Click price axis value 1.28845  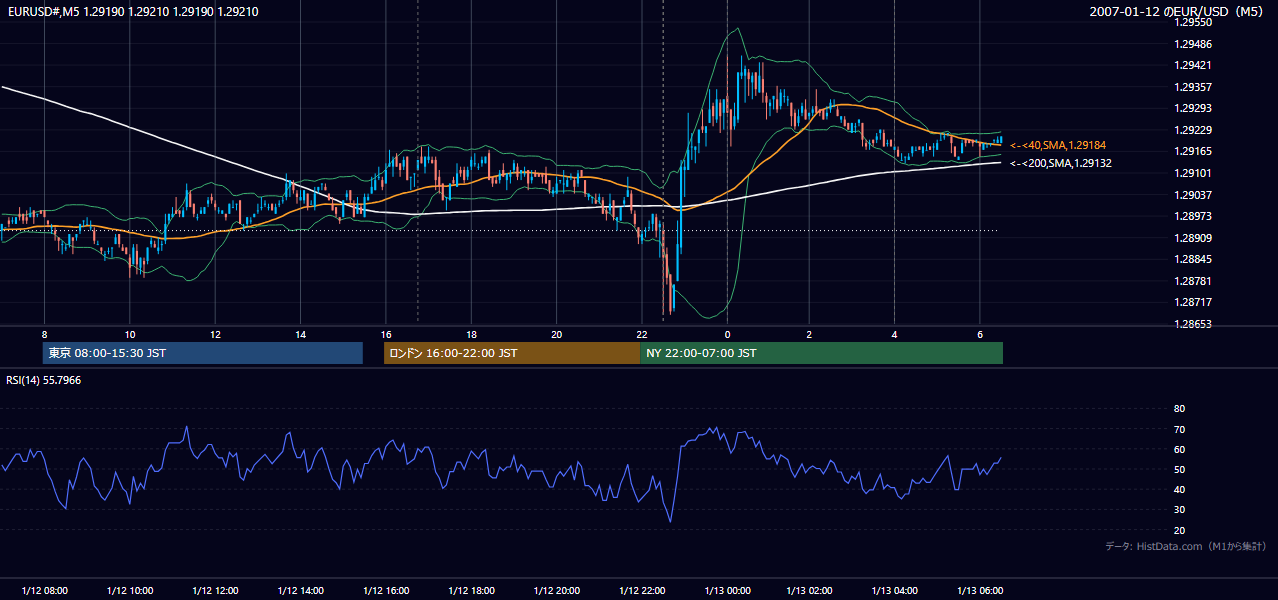point(1193,259)
